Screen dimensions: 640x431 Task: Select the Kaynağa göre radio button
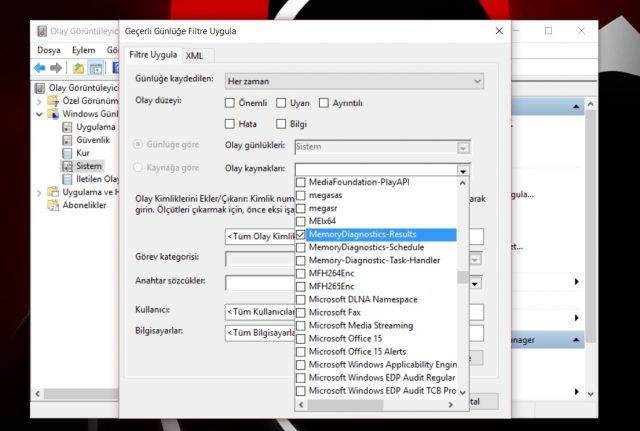tap(138, 168)
